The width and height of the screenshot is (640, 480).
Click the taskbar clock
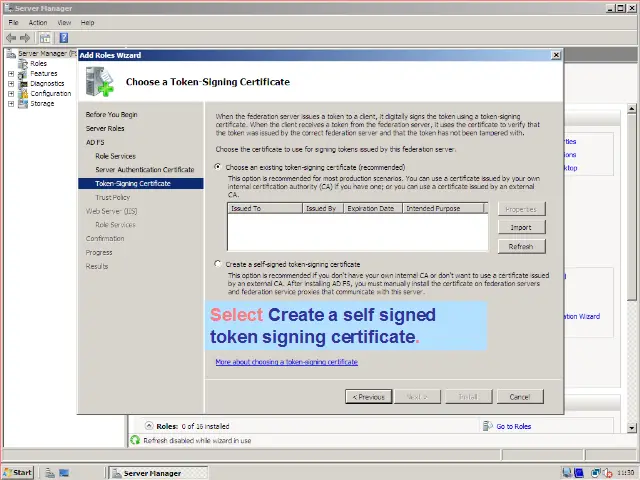point(626,473)
